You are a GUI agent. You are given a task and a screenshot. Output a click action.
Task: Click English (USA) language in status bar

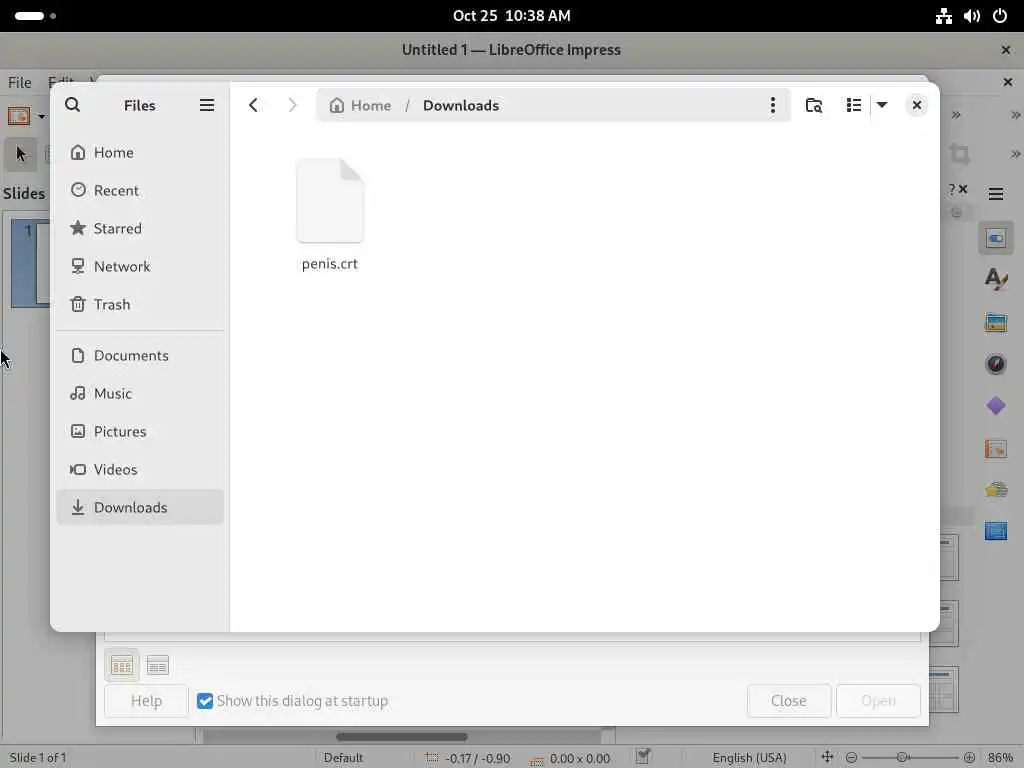[x=749, y=758]
